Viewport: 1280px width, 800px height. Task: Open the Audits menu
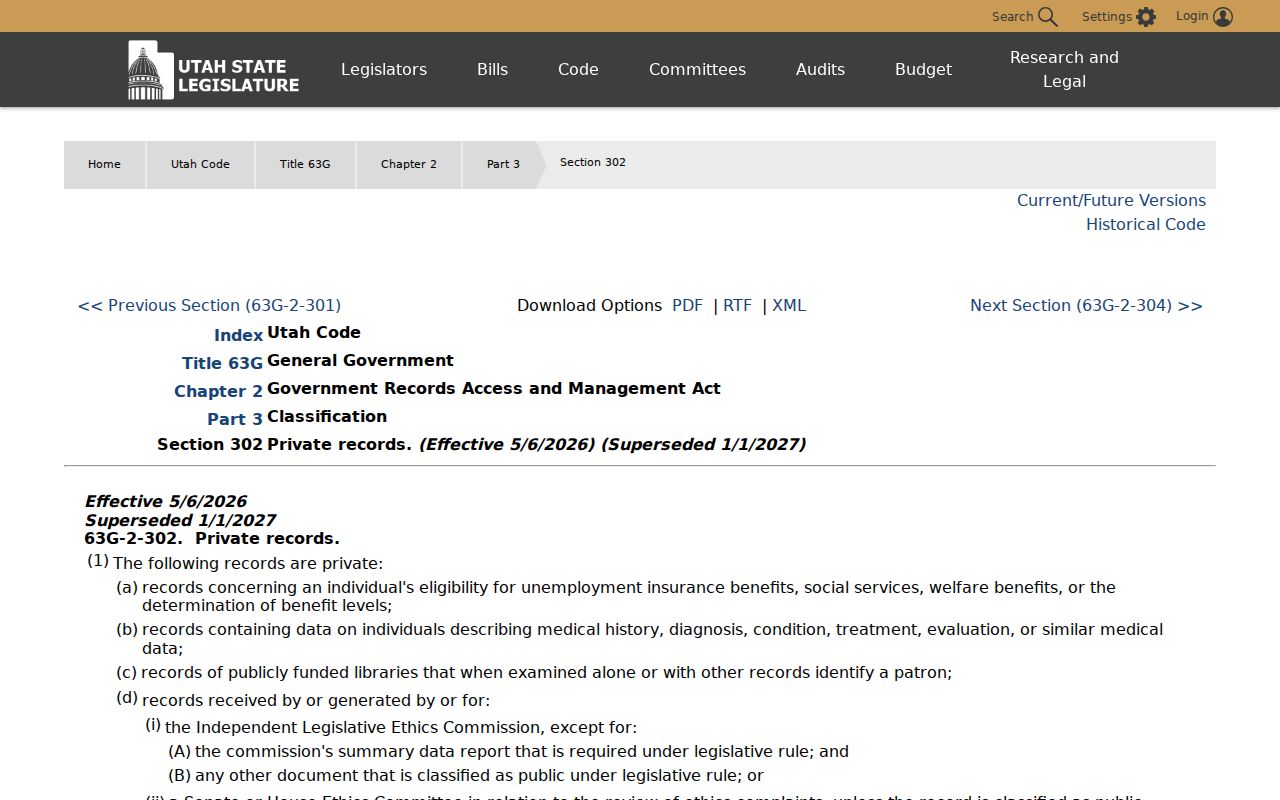pos(820,69)
